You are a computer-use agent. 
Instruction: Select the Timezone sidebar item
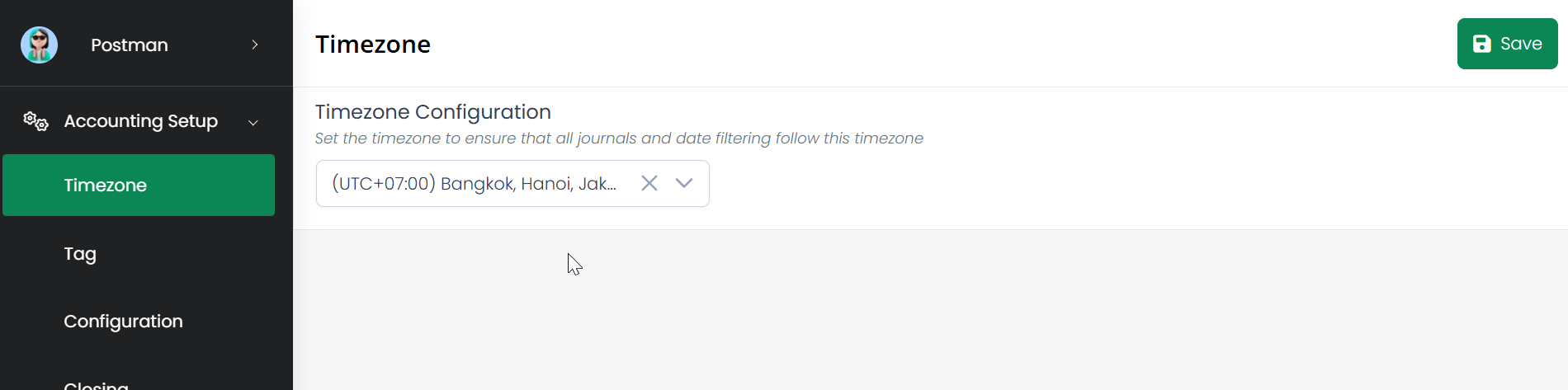click(139, 186)
